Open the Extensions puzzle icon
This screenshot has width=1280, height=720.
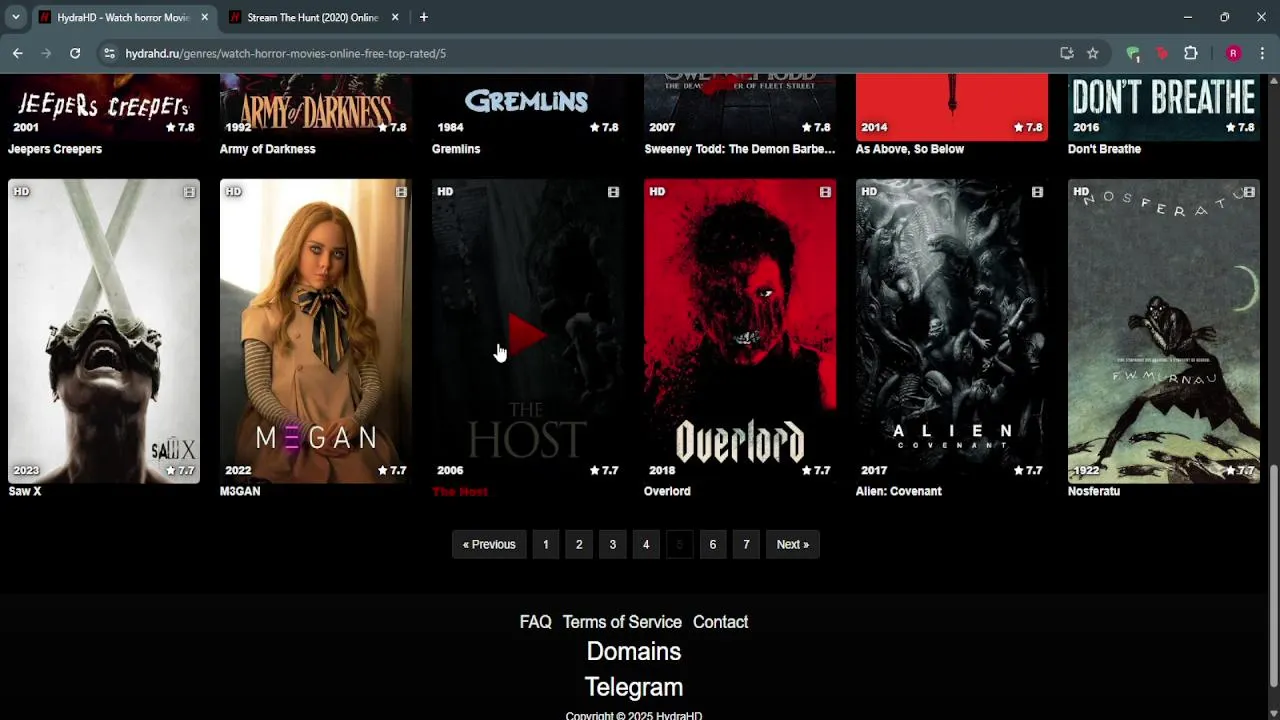(x=1190, y=53)
